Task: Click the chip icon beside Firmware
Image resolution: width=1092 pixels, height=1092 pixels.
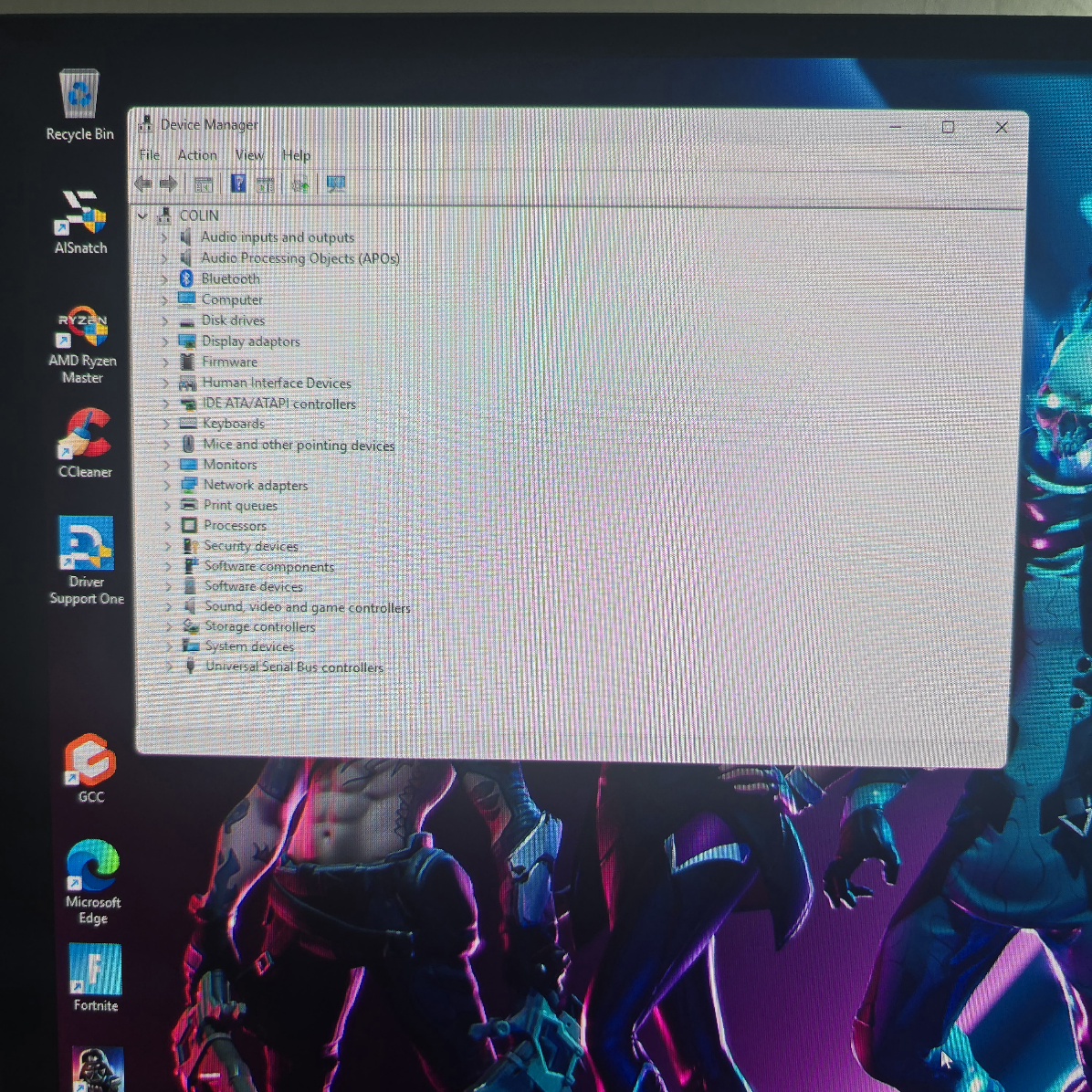Action: point(186,362)
